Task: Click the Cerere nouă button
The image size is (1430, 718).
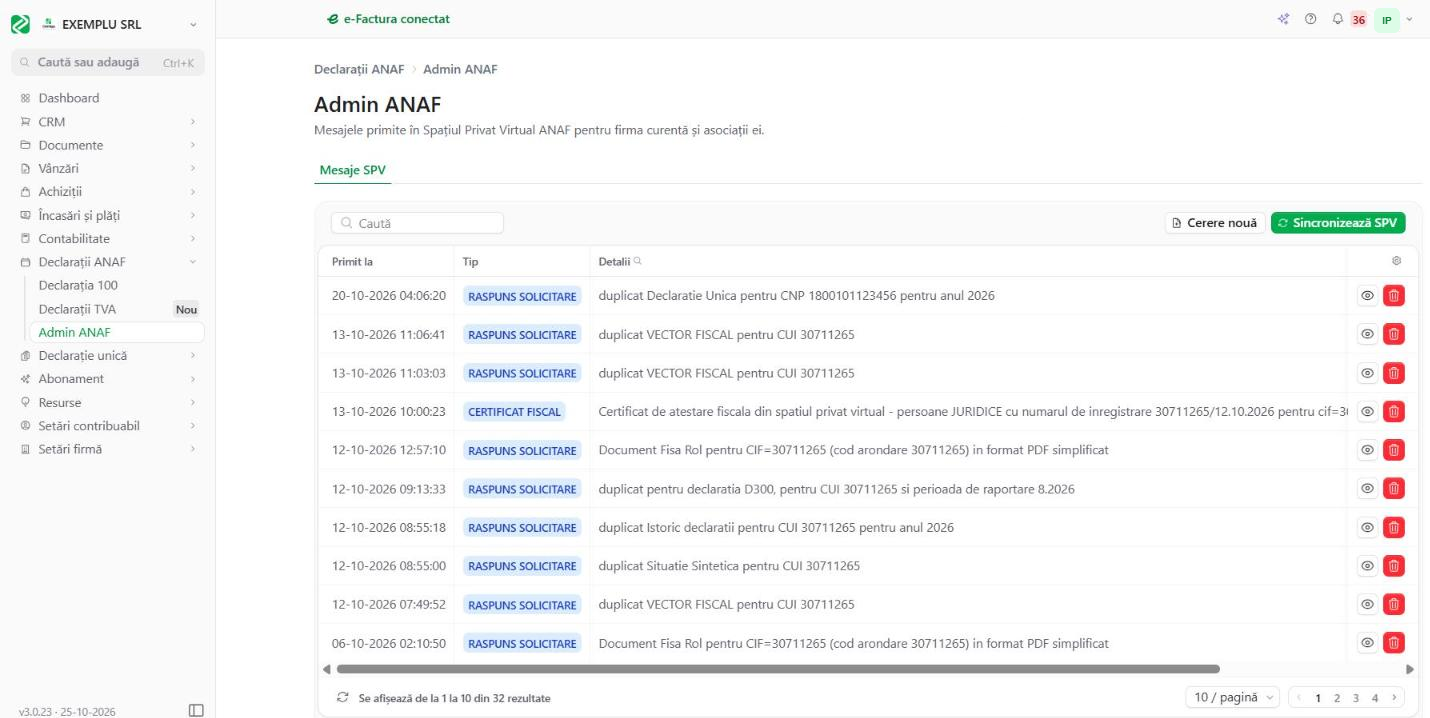Action: pyautogui.click(x=1214, y=223)
